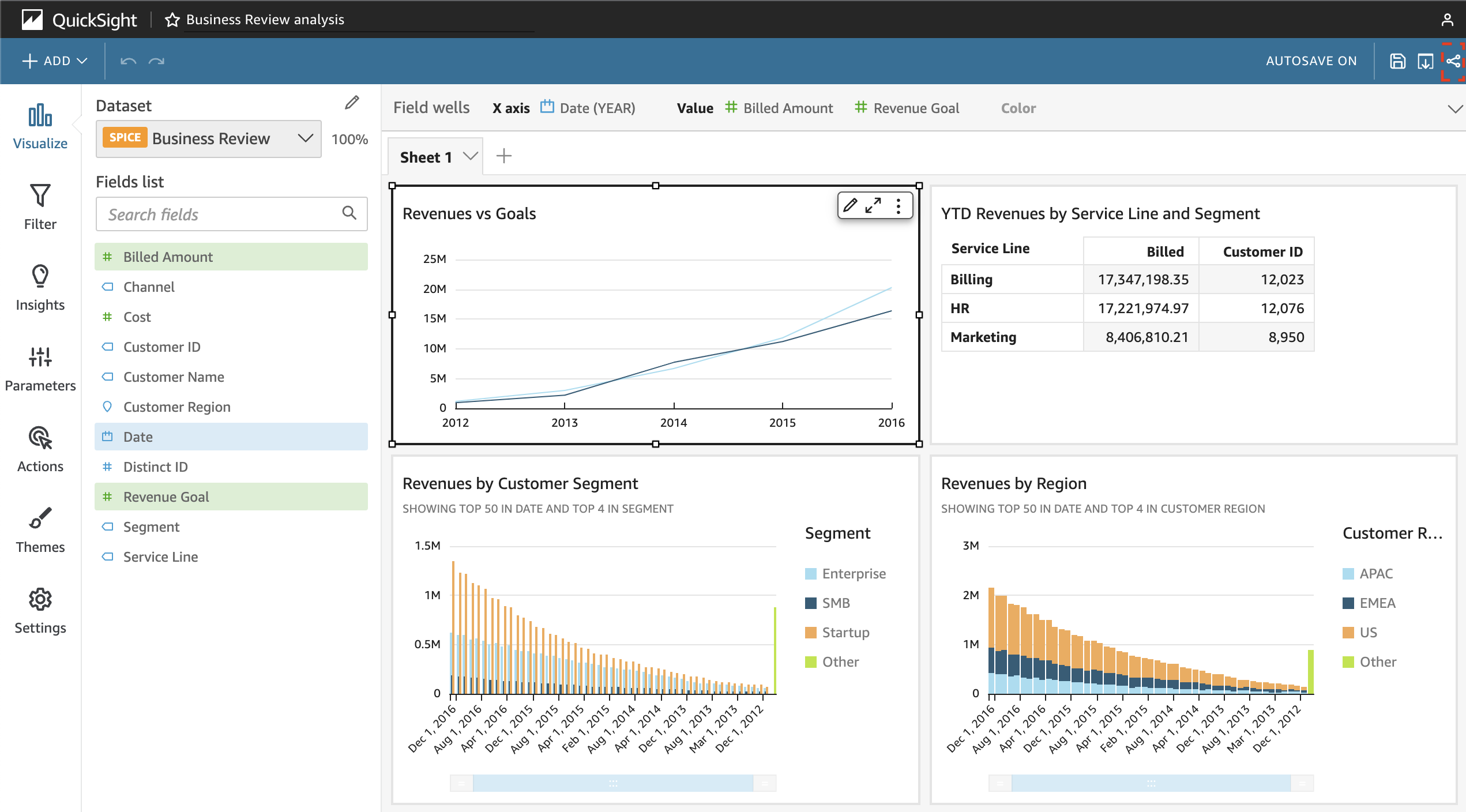Select the Service Line field
This screenshot has width=1466, height=812.
point(231,557)
